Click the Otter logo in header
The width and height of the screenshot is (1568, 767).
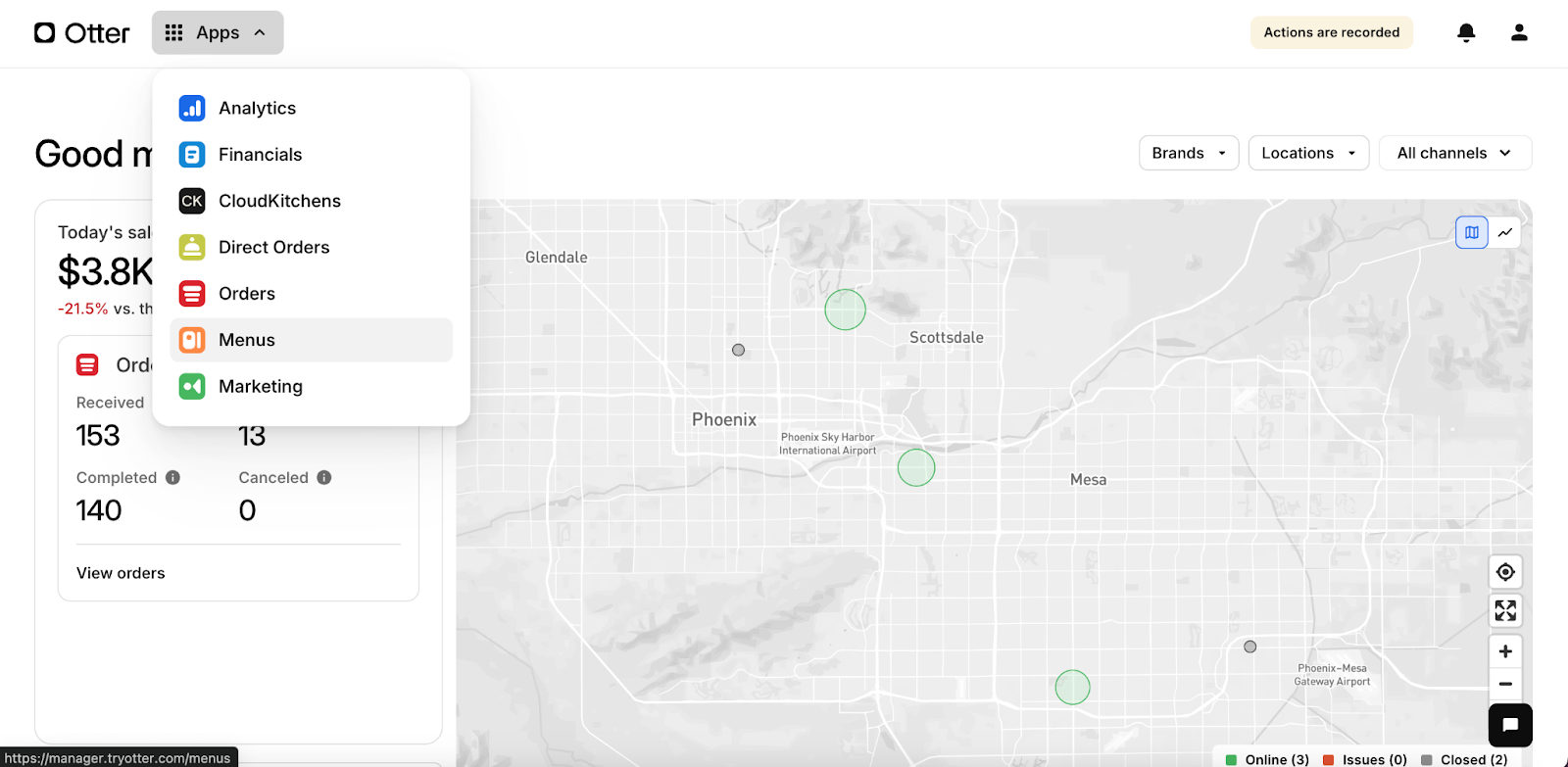pos(82,33)
